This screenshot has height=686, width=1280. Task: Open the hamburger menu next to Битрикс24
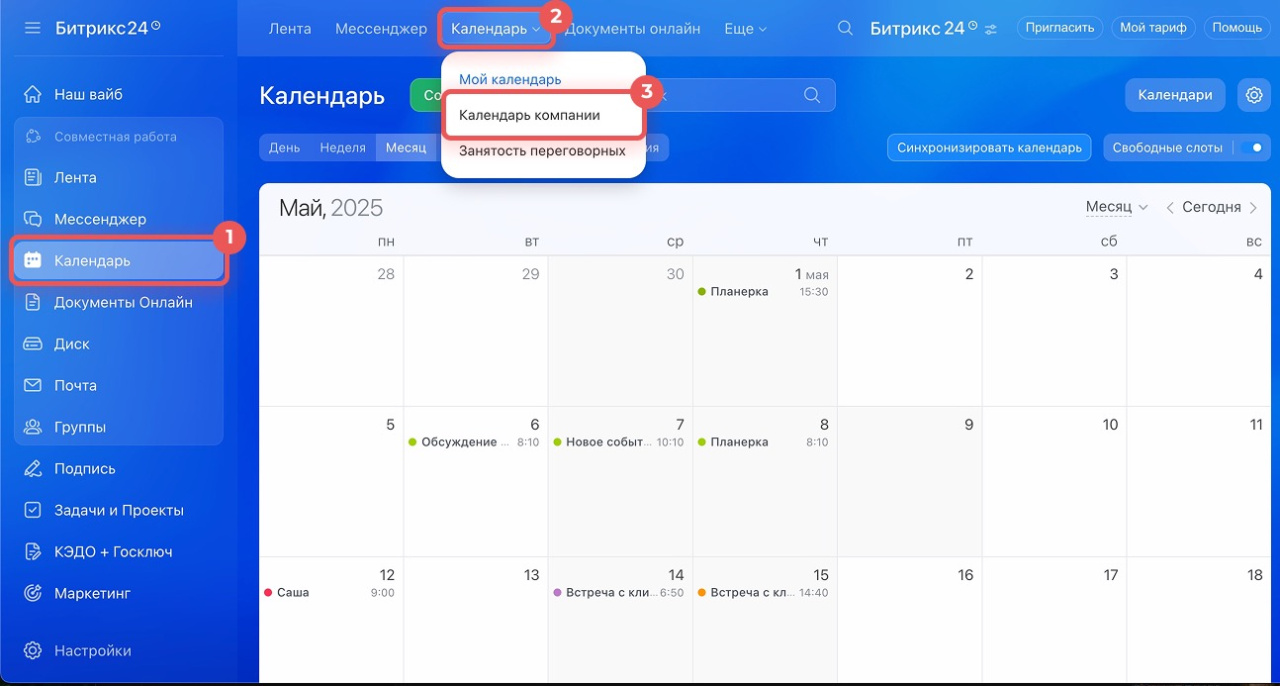tap(33, 27)
